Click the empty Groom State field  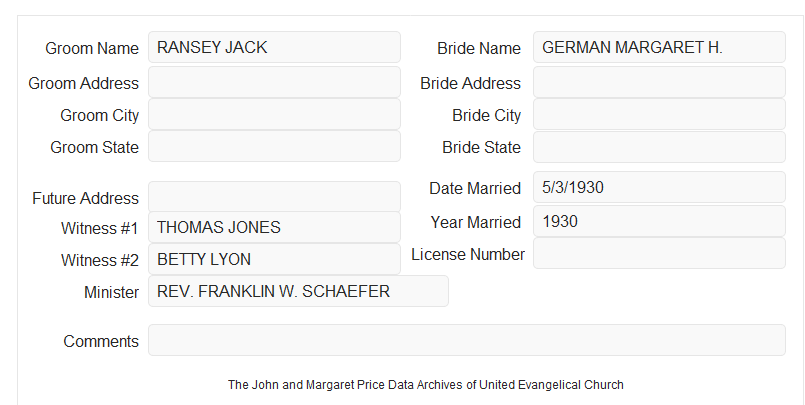274,146
